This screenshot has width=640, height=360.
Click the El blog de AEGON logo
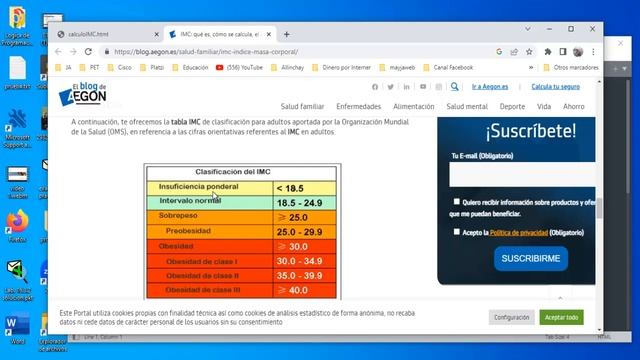83,94
